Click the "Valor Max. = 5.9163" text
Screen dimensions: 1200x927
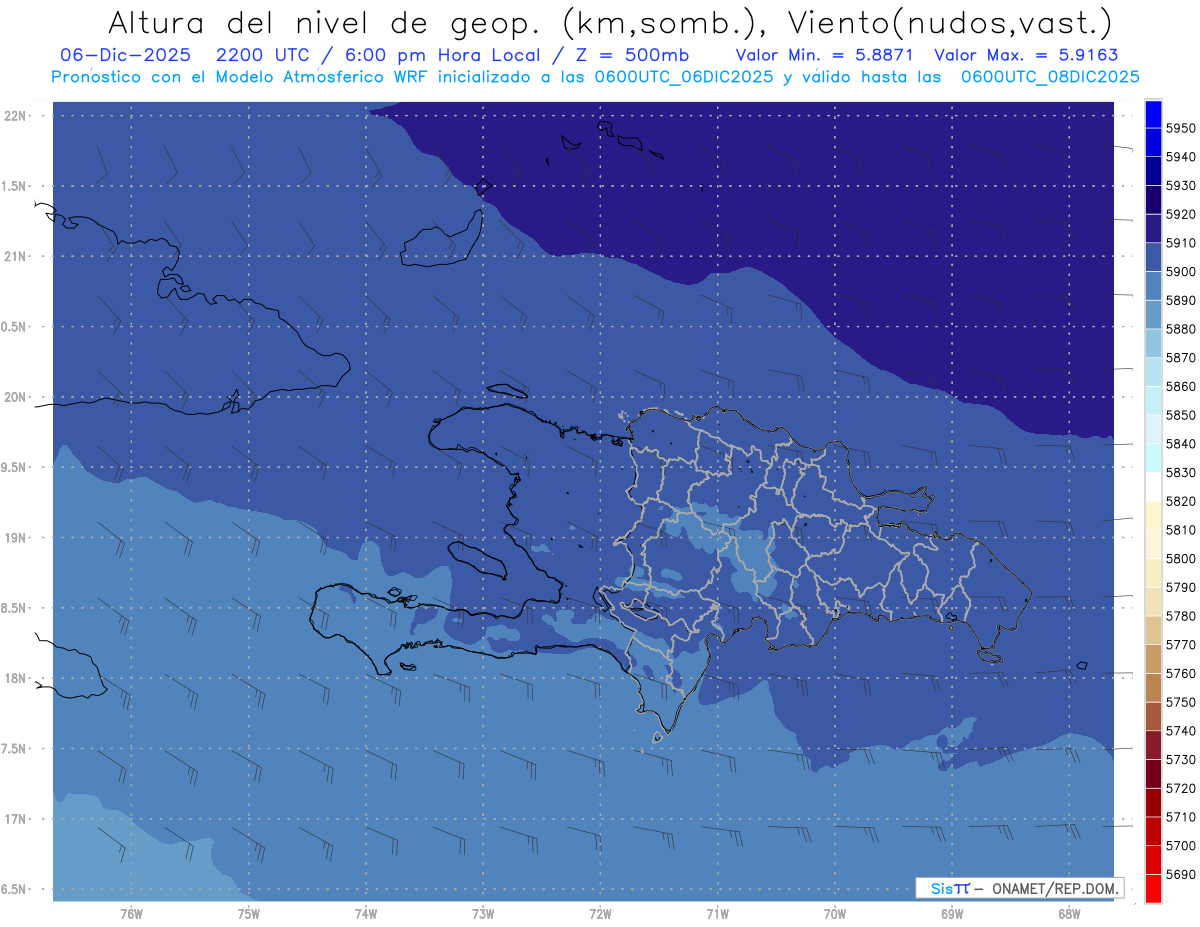pos(1026,55)
